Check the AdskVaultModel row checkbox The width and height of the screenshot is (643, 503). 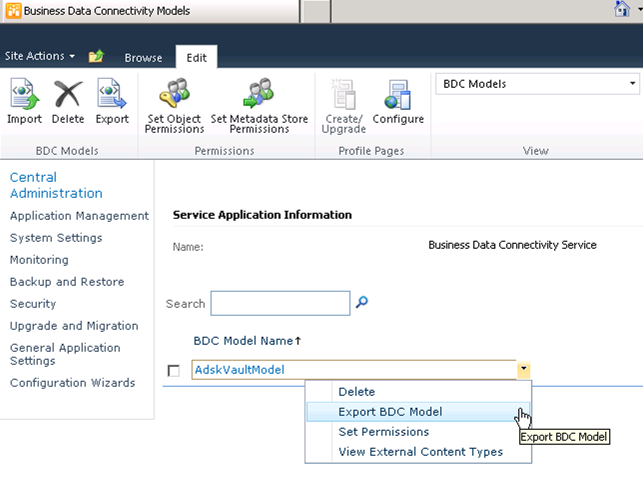(x=174, y=371)
